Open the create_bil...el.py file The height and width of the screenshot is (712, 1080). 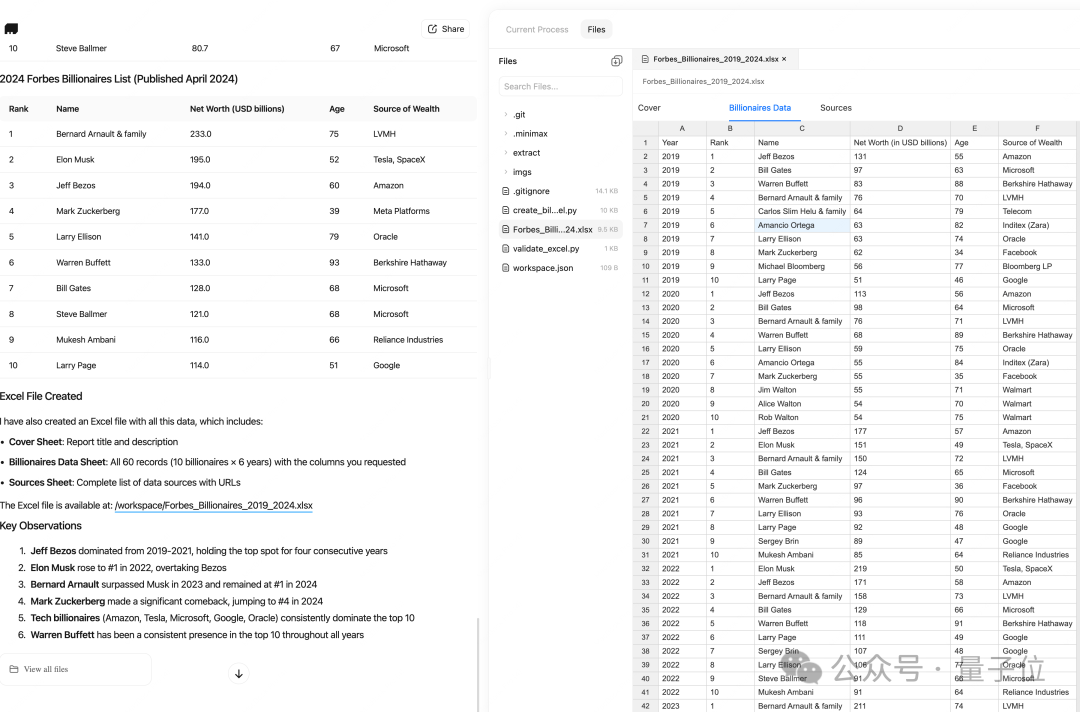click(x=560, y=210)
